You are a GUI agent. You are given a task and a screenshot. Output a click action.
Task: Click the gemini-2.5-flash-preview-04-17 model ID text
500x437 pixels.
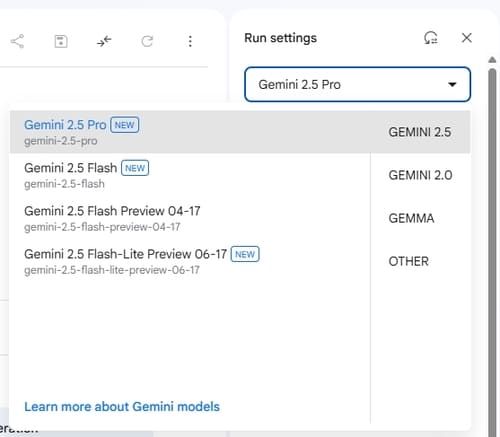click(102, 227)
